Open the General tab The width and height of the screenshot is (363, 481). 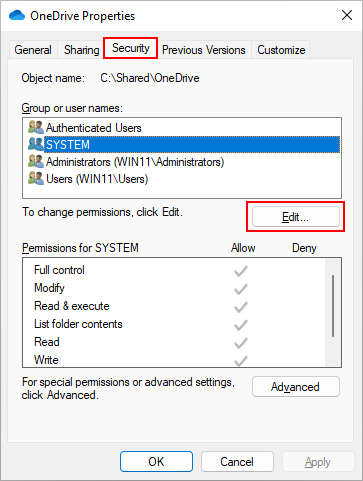click(x=33, y=50)
